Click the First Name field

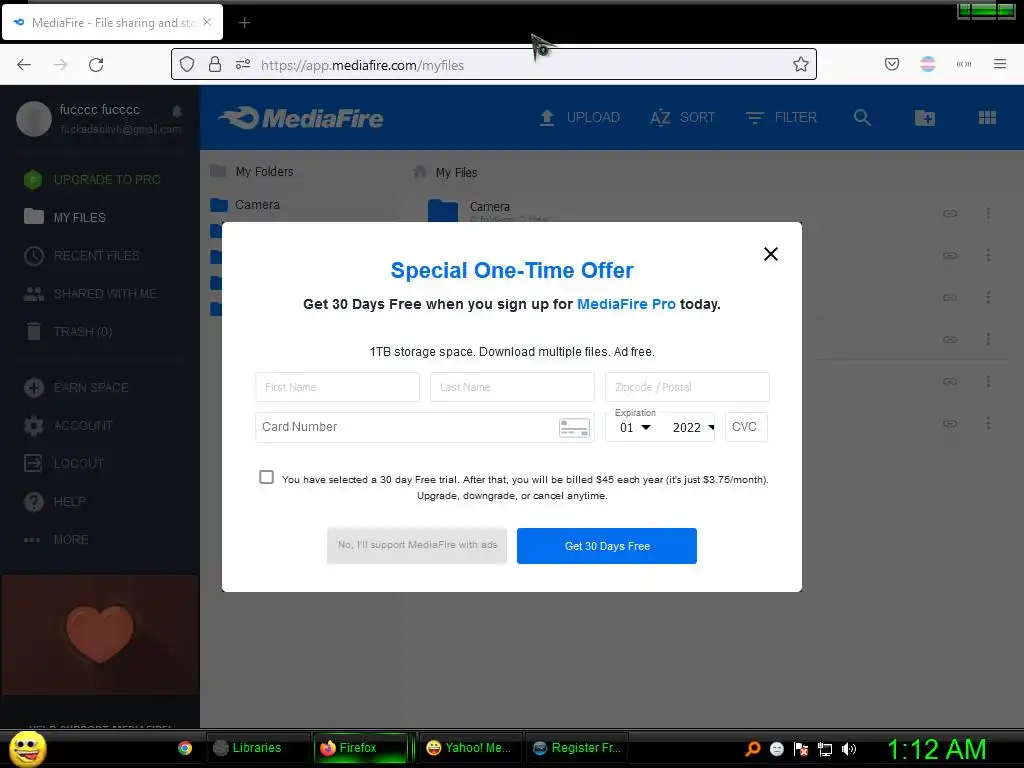[338, 387]
